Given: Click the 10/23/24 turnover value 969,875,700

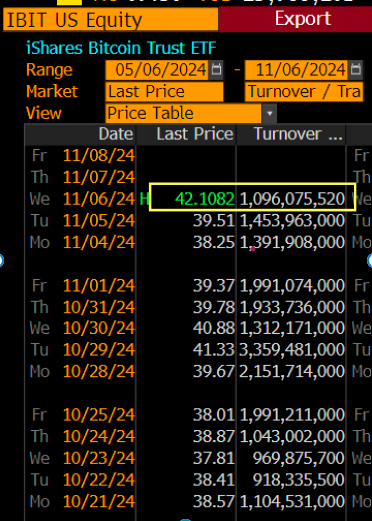Looking at the screenshot, I should (298, 458).
